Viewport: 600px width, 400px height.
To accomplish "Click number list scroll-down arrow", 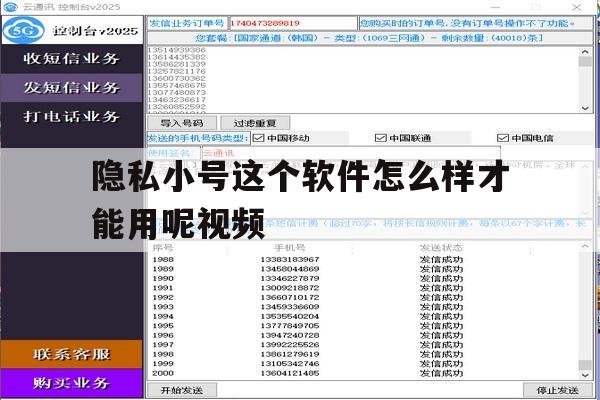I will tap(585, 108).
